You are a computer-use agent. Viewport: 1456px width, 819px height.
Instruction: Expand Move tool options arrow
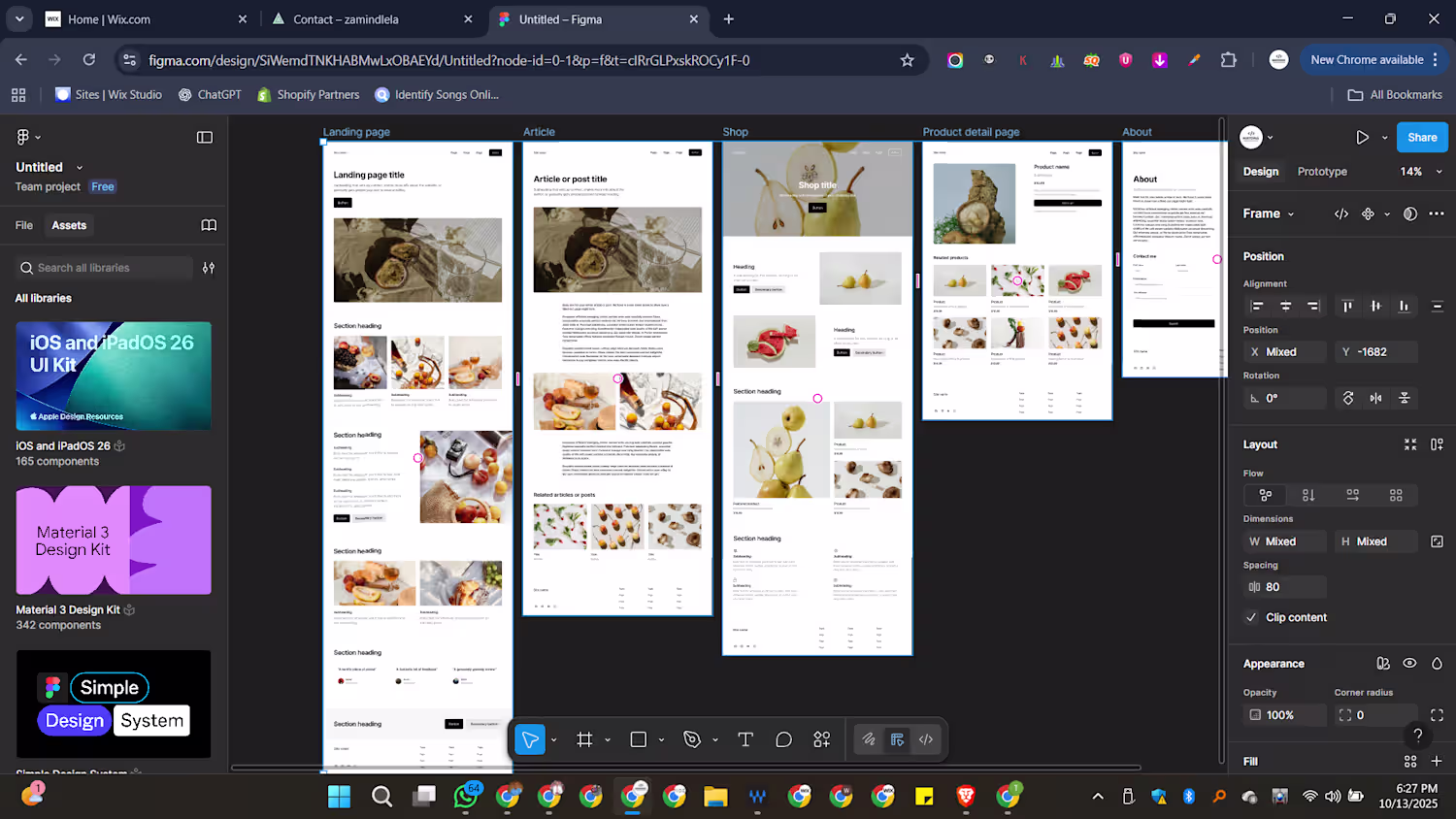(x=554, y=740)
